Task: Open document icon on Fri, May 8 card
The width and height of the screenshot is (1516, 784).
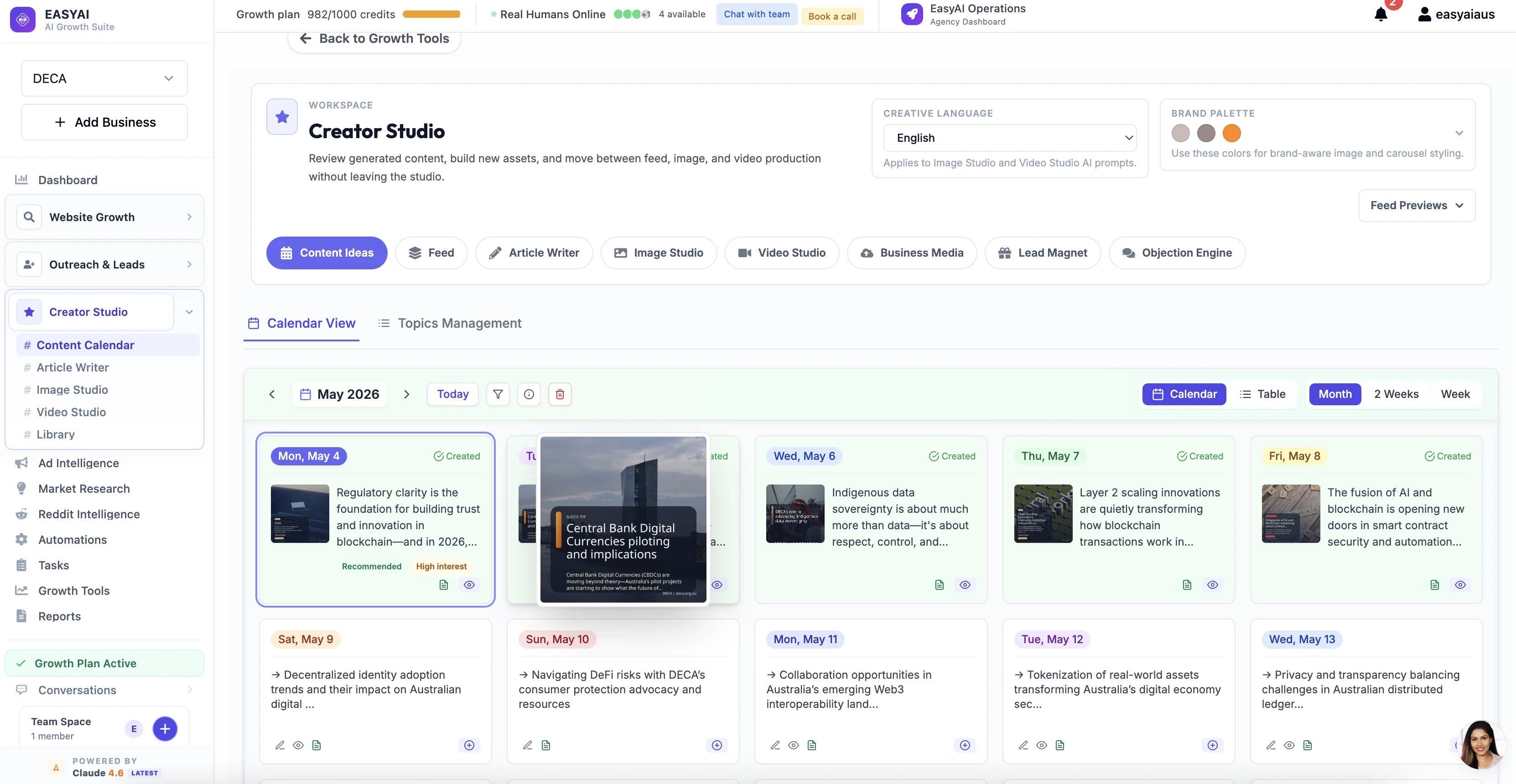Action: point(1435,585)
